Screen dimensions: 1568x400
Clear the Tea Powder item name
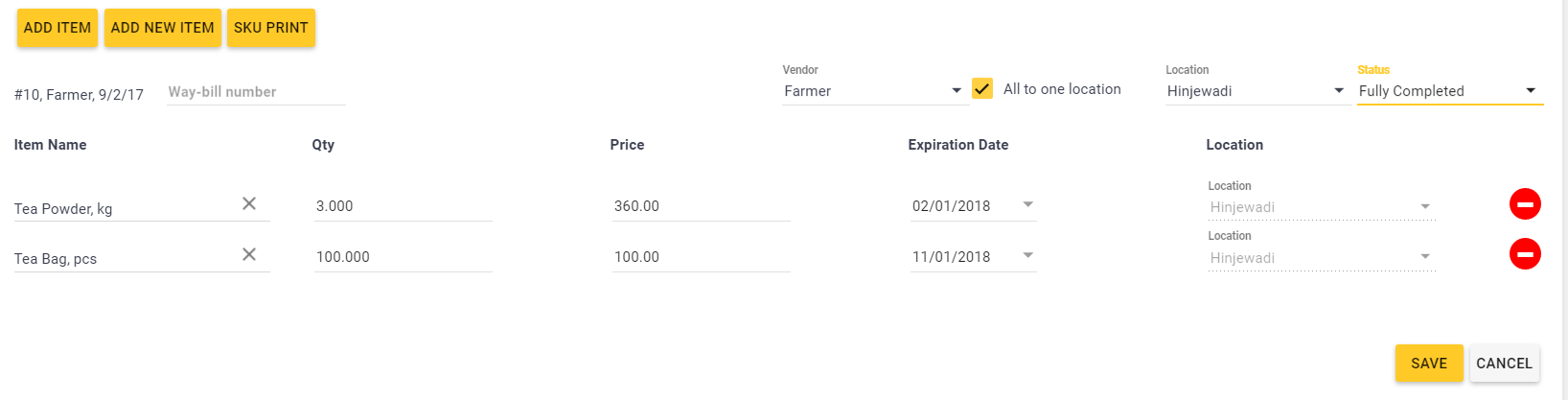click(249, 203)
